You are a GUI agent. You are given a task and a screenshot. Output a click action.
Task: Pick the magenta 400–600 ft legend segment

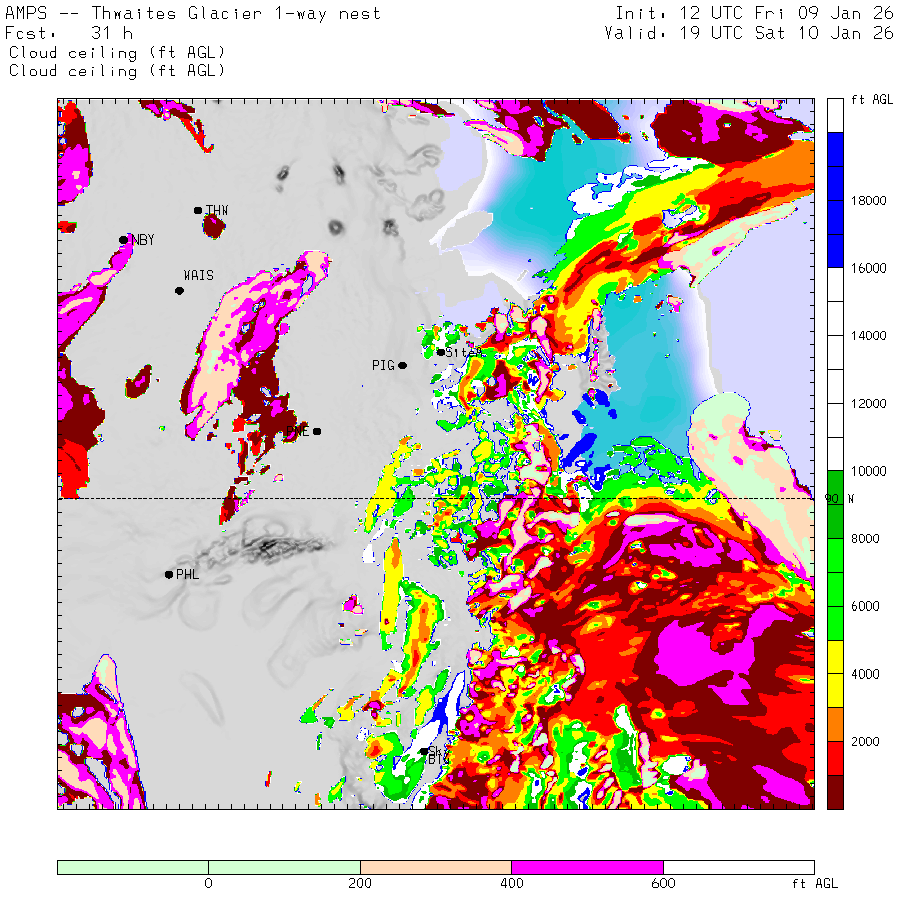587,867
